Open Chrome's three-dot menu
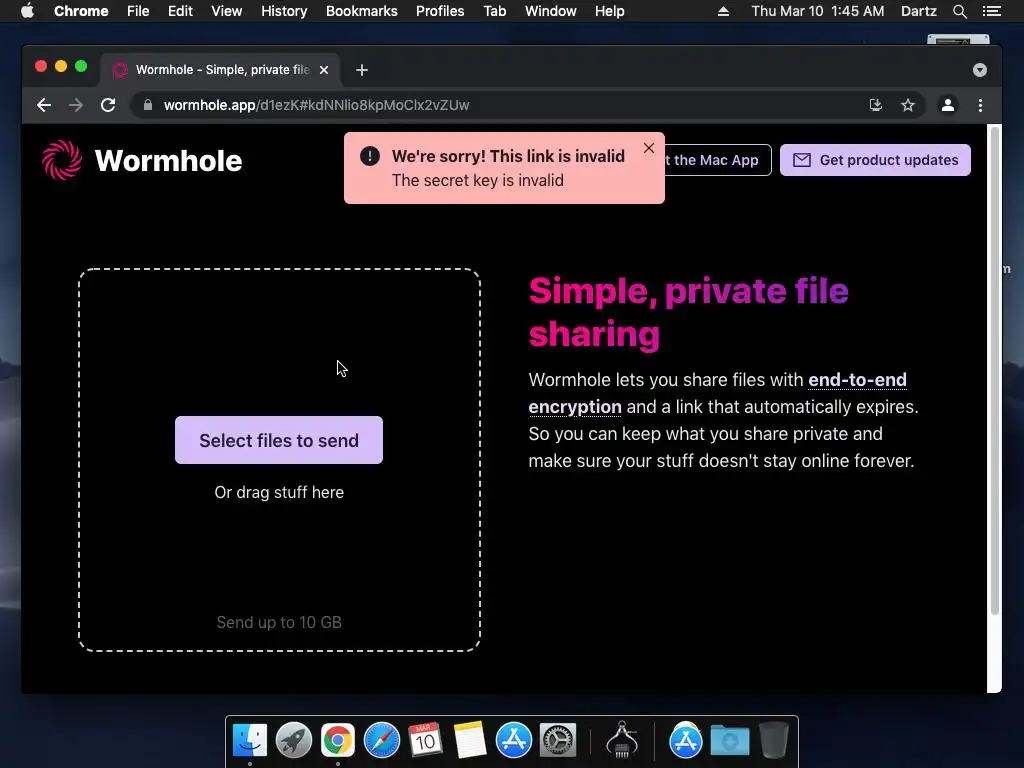Screen dimensions: 1024x768 tap(980, 105)
